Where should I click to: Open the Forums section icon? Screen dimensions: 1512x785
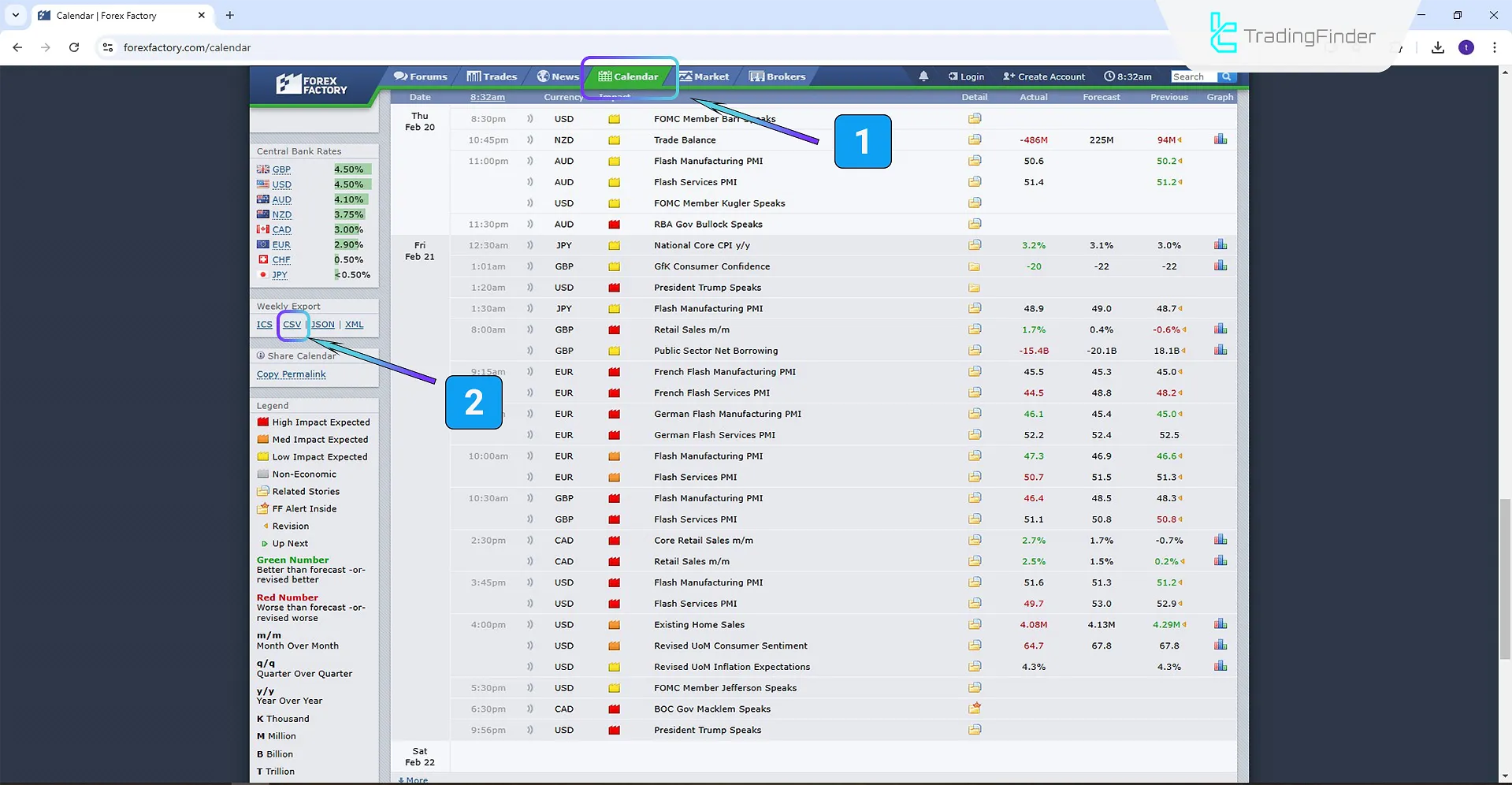tap(402, 76)
